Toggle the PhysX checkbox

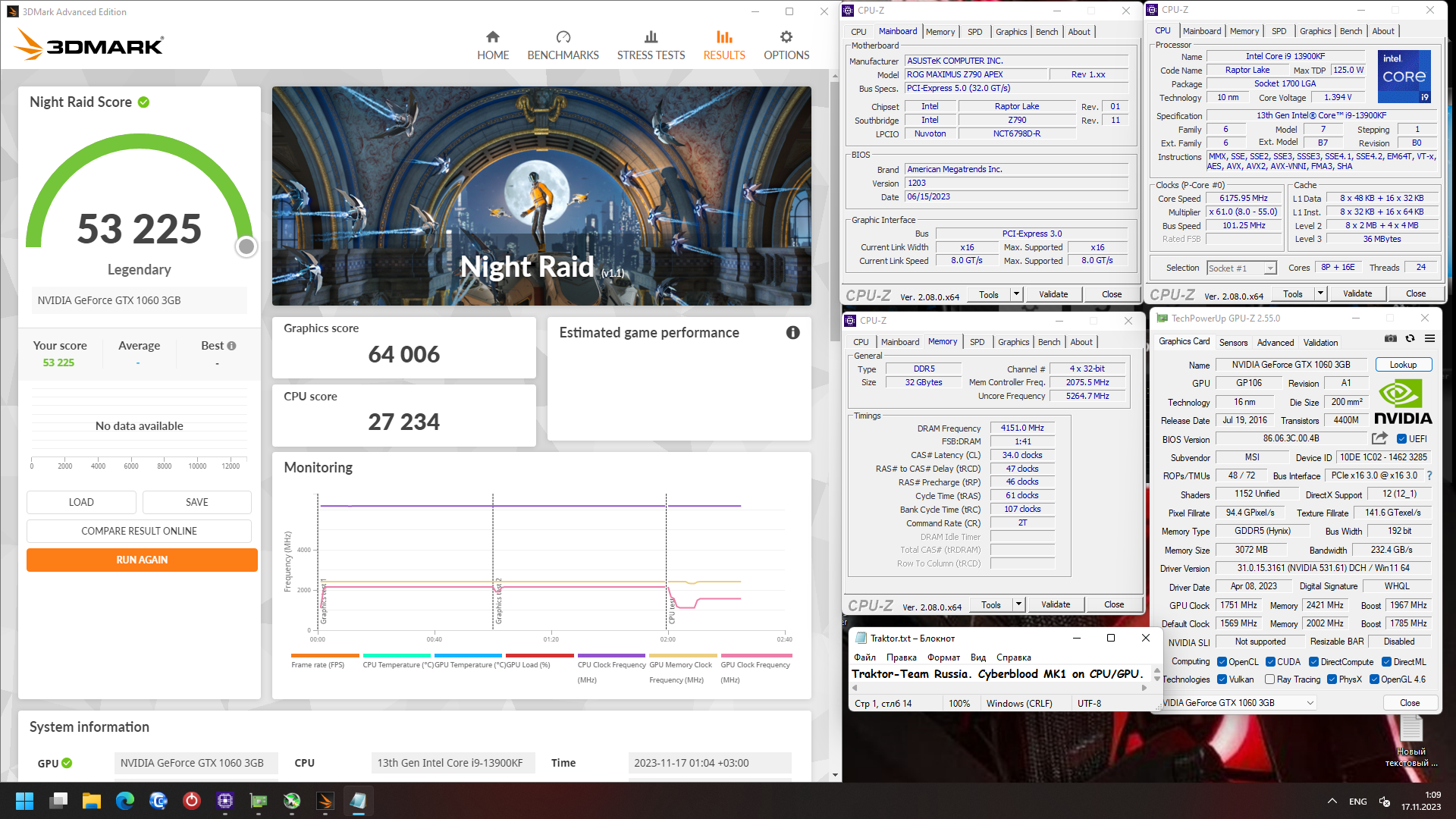(1332, 679)
